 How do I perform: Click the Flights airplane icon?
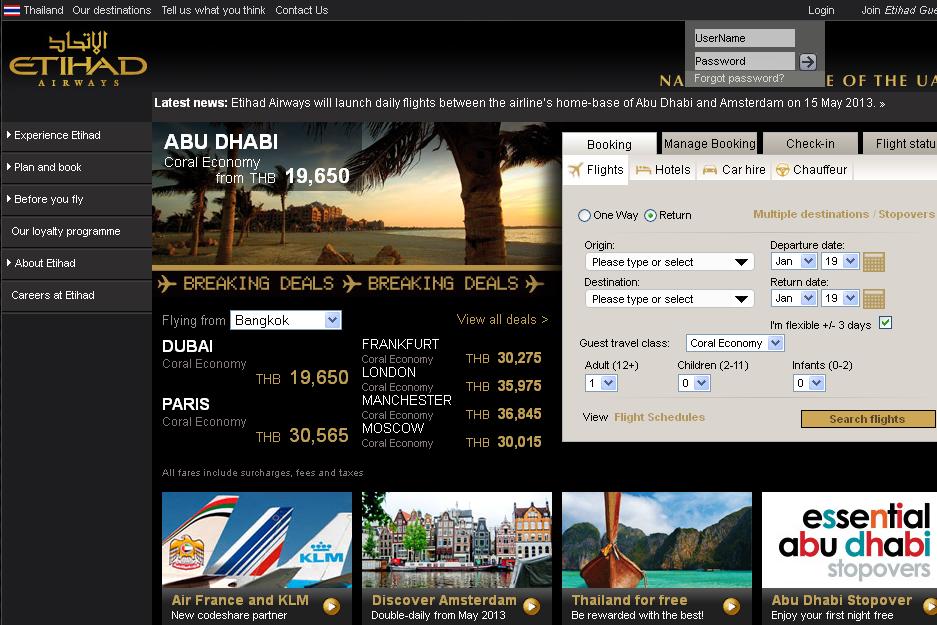[x=575, y=170]
